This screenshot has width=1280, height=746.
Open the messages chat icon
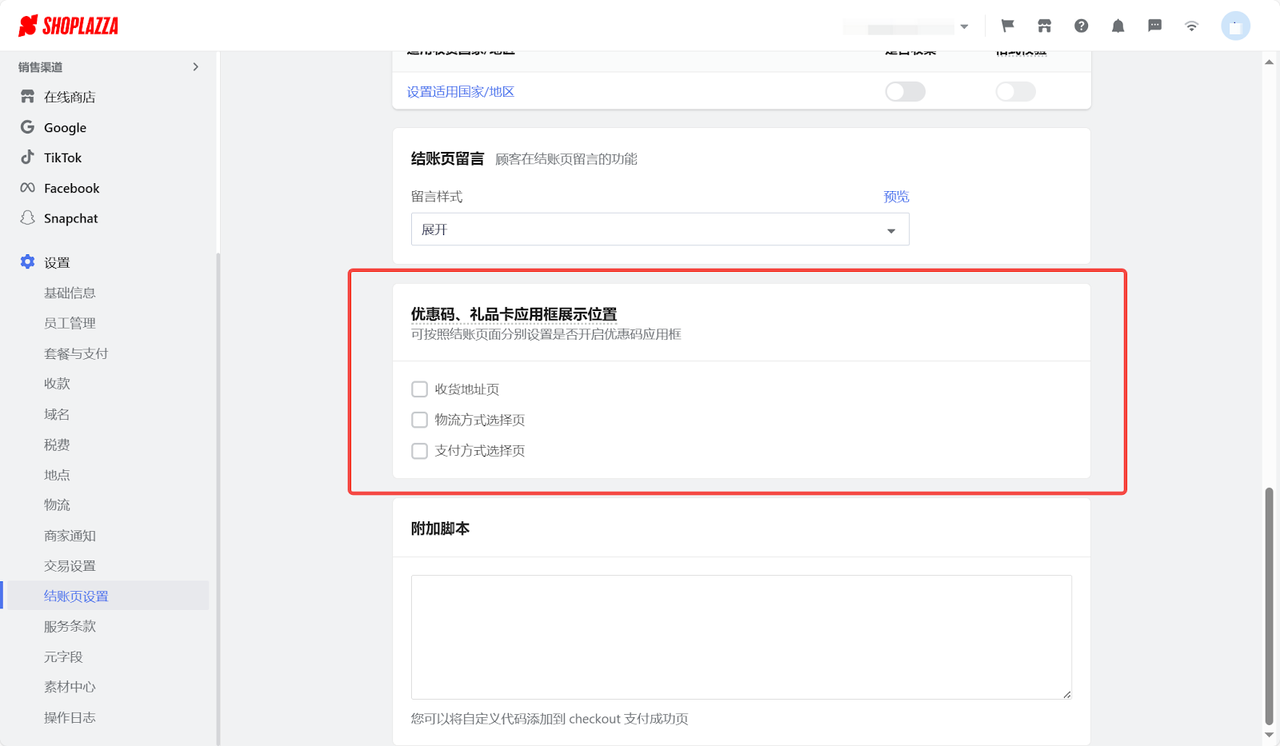pos(1154,25)
